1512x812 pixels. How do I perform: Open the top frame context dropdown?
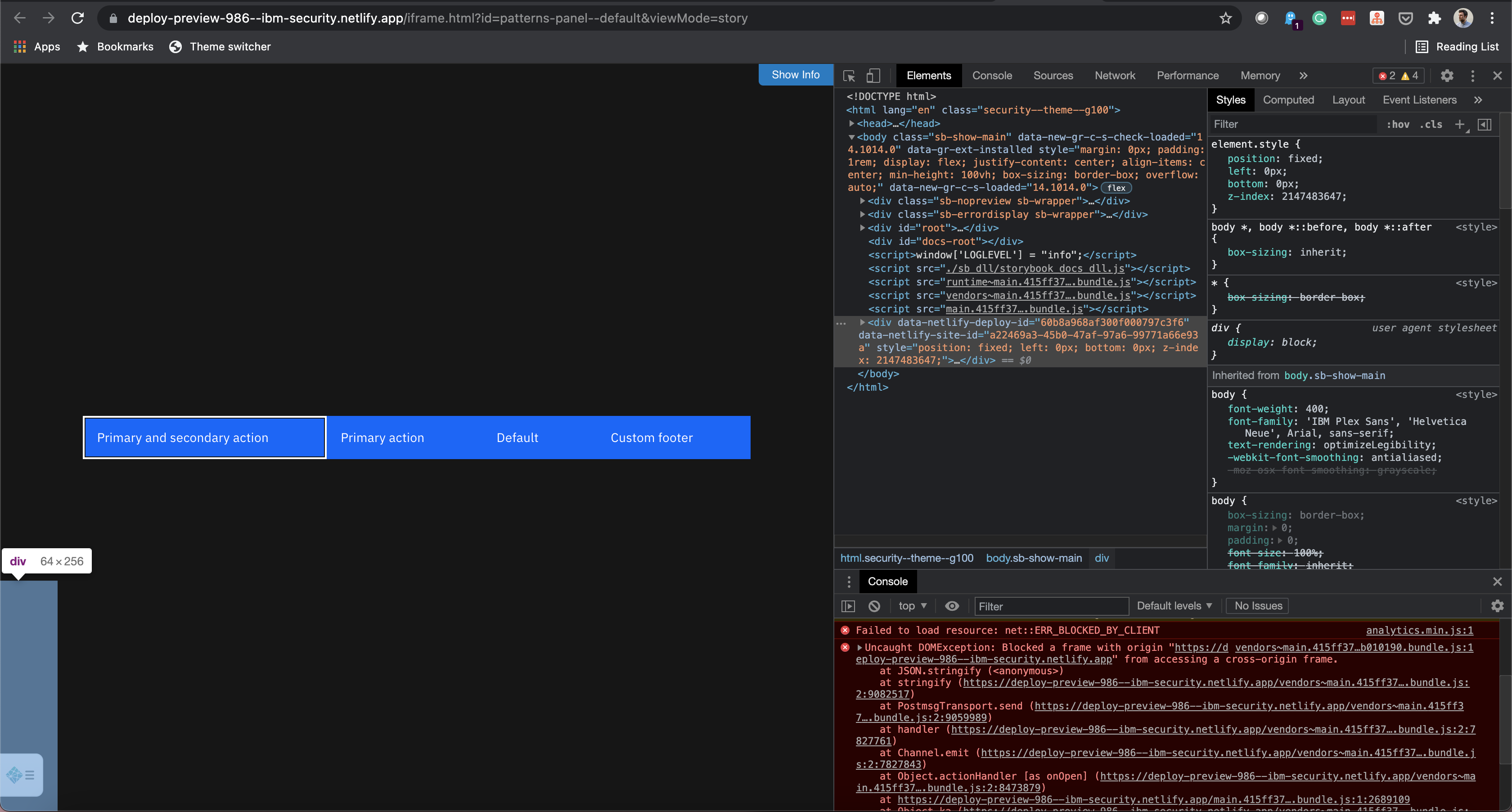pyautogui.click(x=912, y=606)
